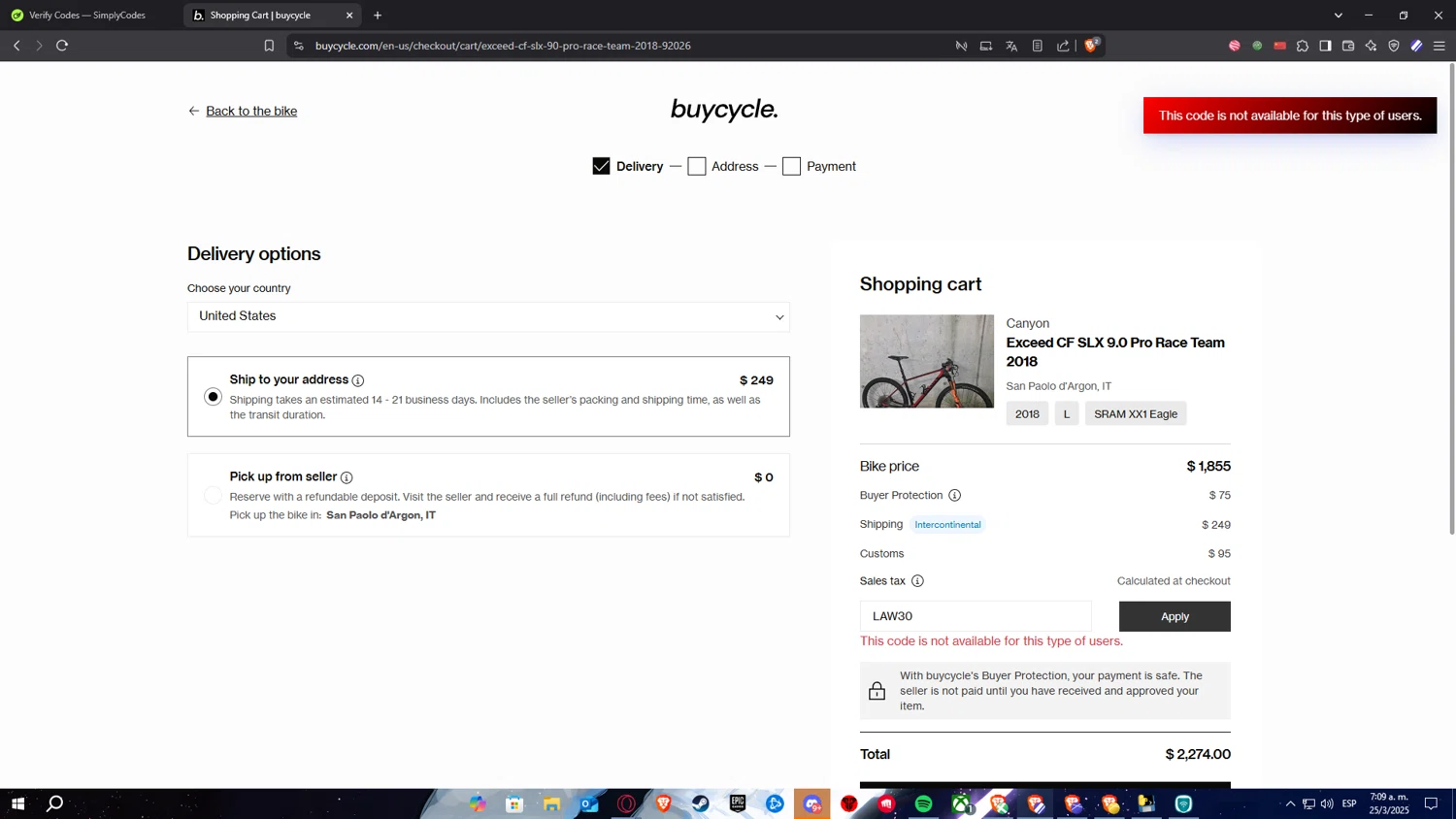Click the share page icon
This screenshot has width=1456, height=819.
[x=1063, y=46]
